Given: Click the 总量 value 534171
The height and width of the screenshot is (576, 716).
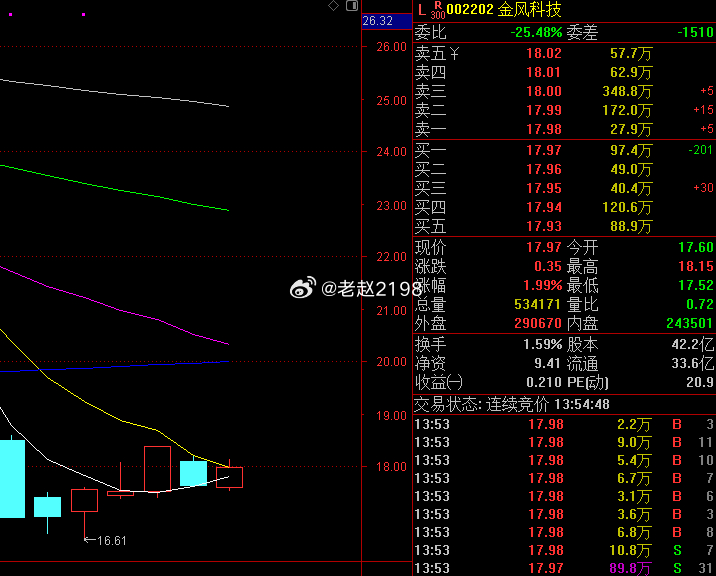Looking at the screenshot, I should click(537, 304).
